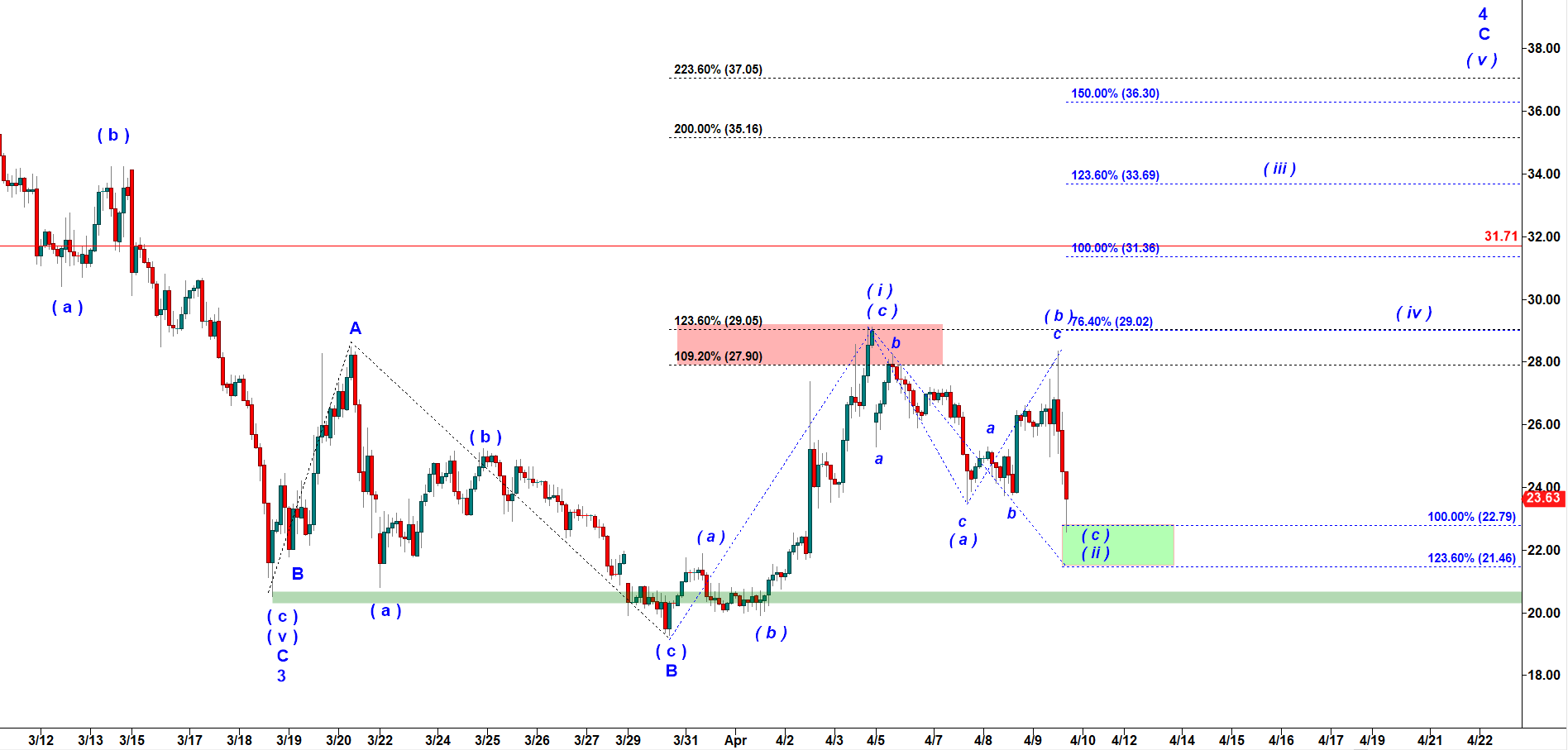The image size is (1568, 750).
Task: Click the Apr date on the time axis
Action: [x=735, y=740]
